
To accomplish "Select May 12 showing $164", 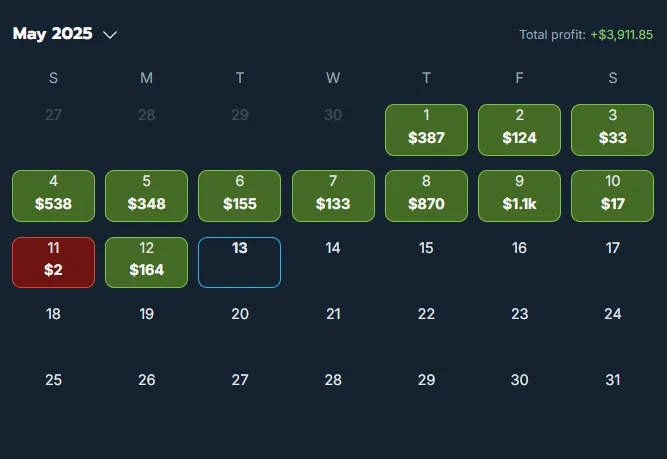I will (x=147, y=262).
